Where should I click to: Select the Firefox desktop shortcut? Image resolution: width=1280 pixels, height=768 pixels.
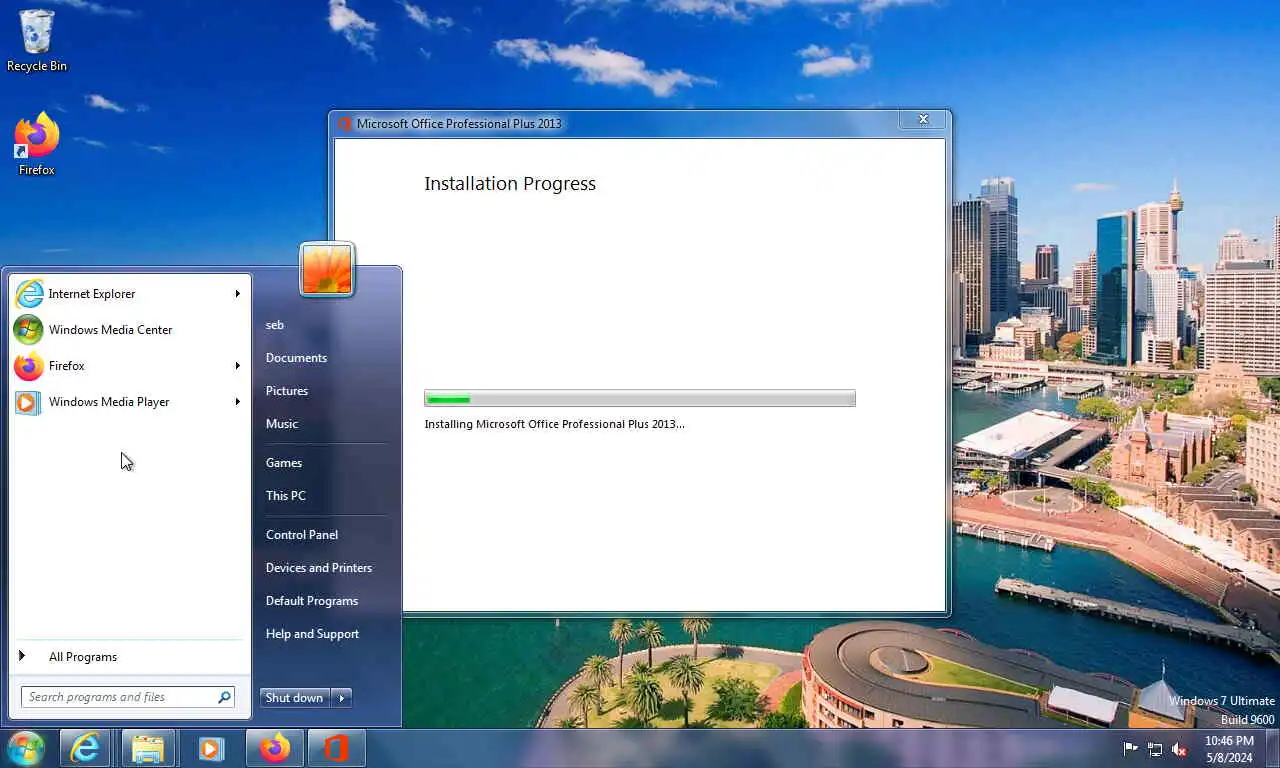click(37, 145)
